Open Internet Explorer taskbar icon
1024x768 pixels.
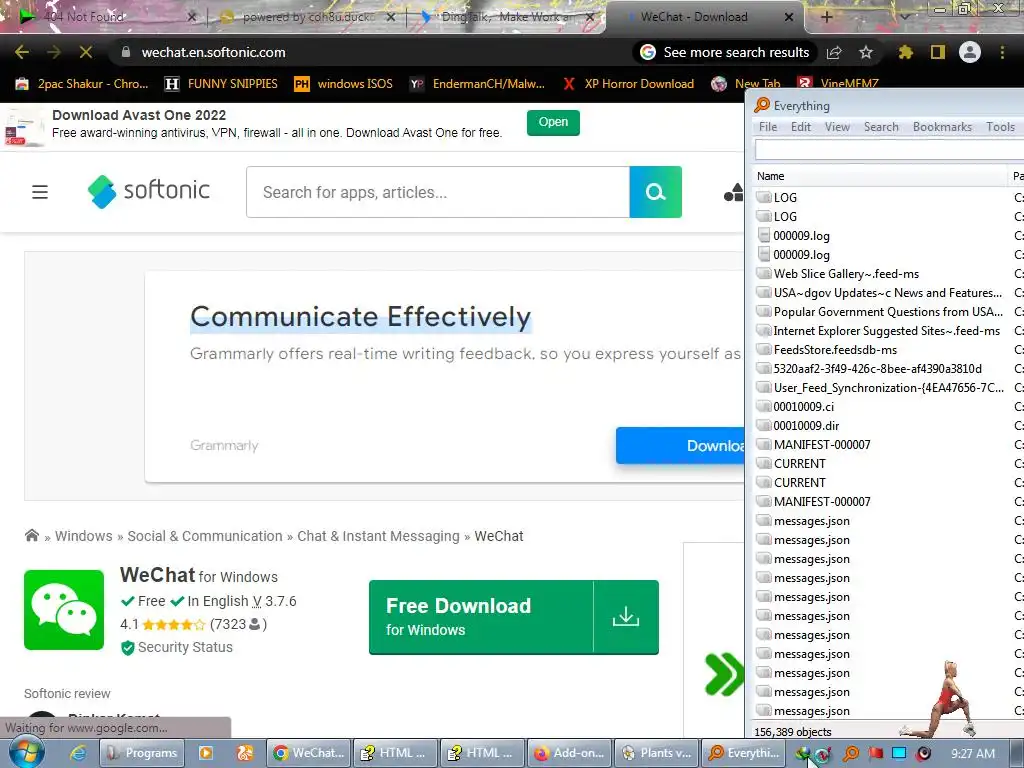click(x=78, y=753)
